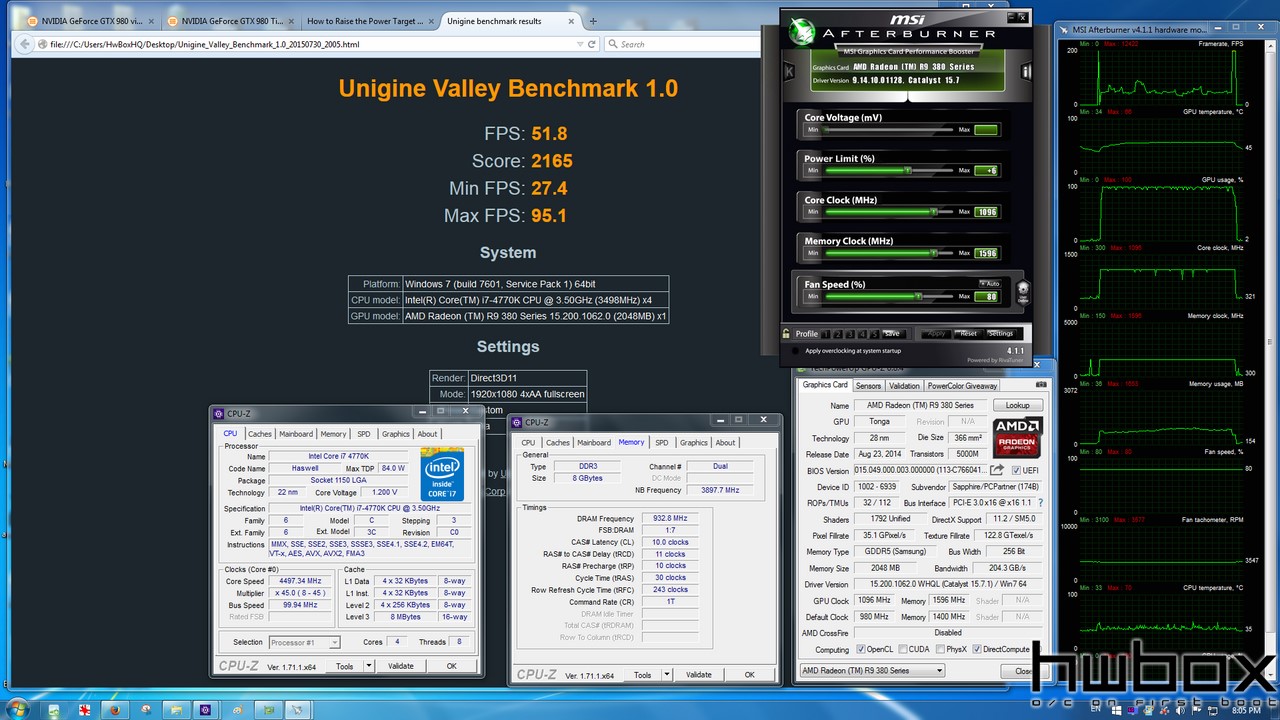Click the taskbar clock showing 8:05 PM
Image resolution: width=1280 pixels, height=720 pixels.
pos(1245,710)
